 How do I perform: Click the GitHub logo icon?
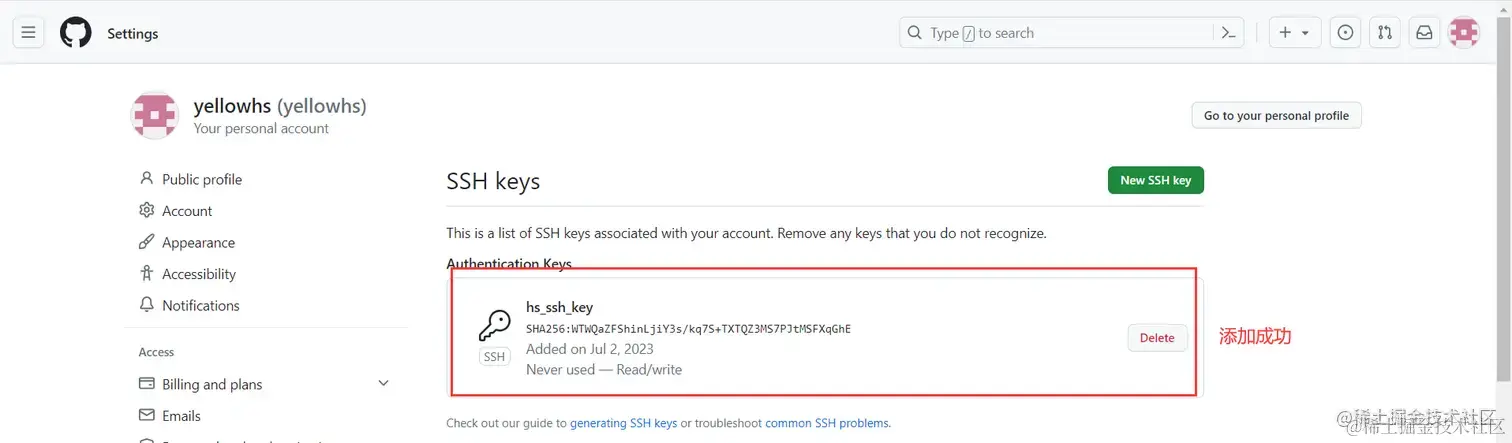coord(76,33)
